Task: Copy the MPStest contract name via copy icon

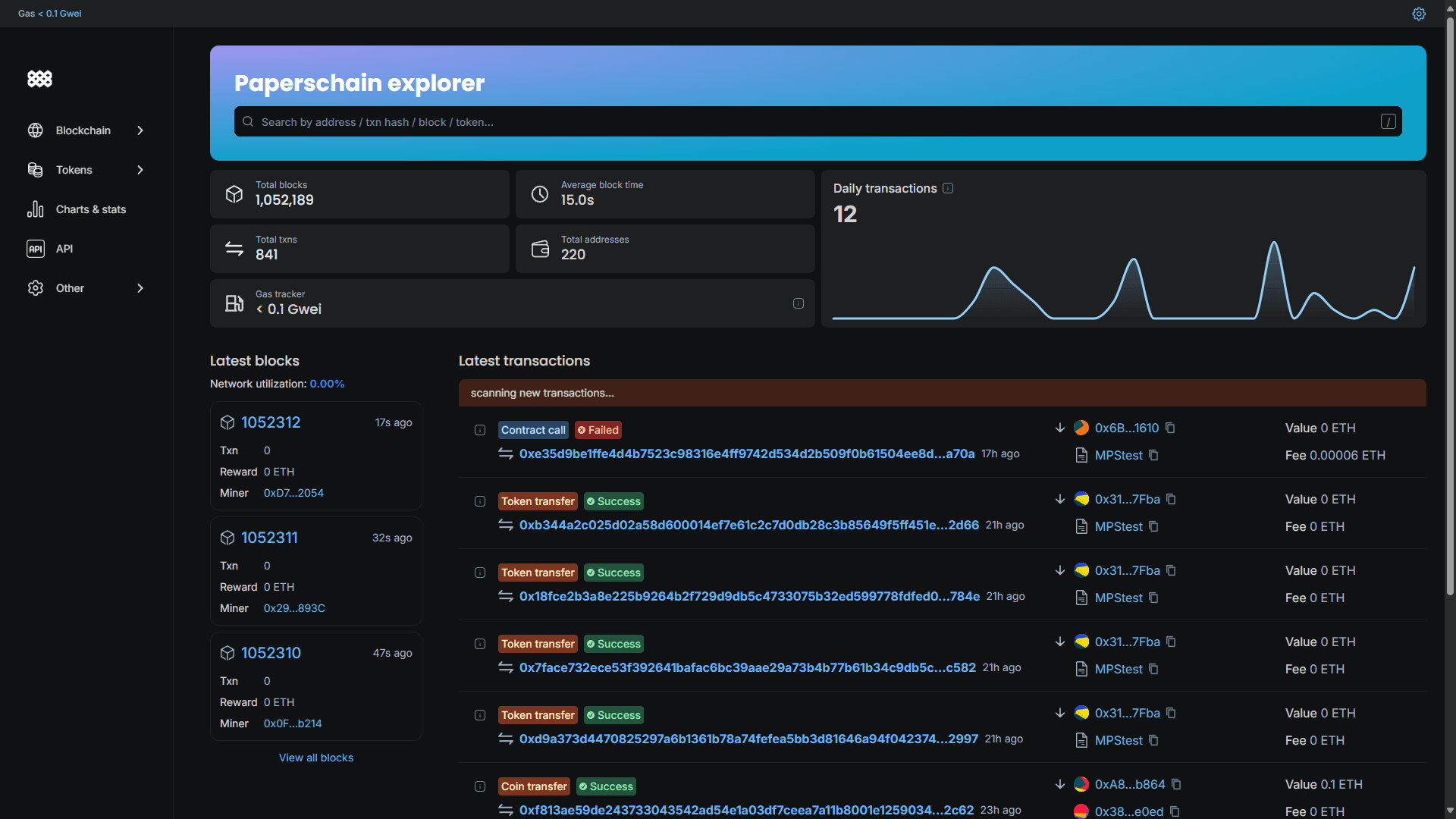Action: (1153, 455)
